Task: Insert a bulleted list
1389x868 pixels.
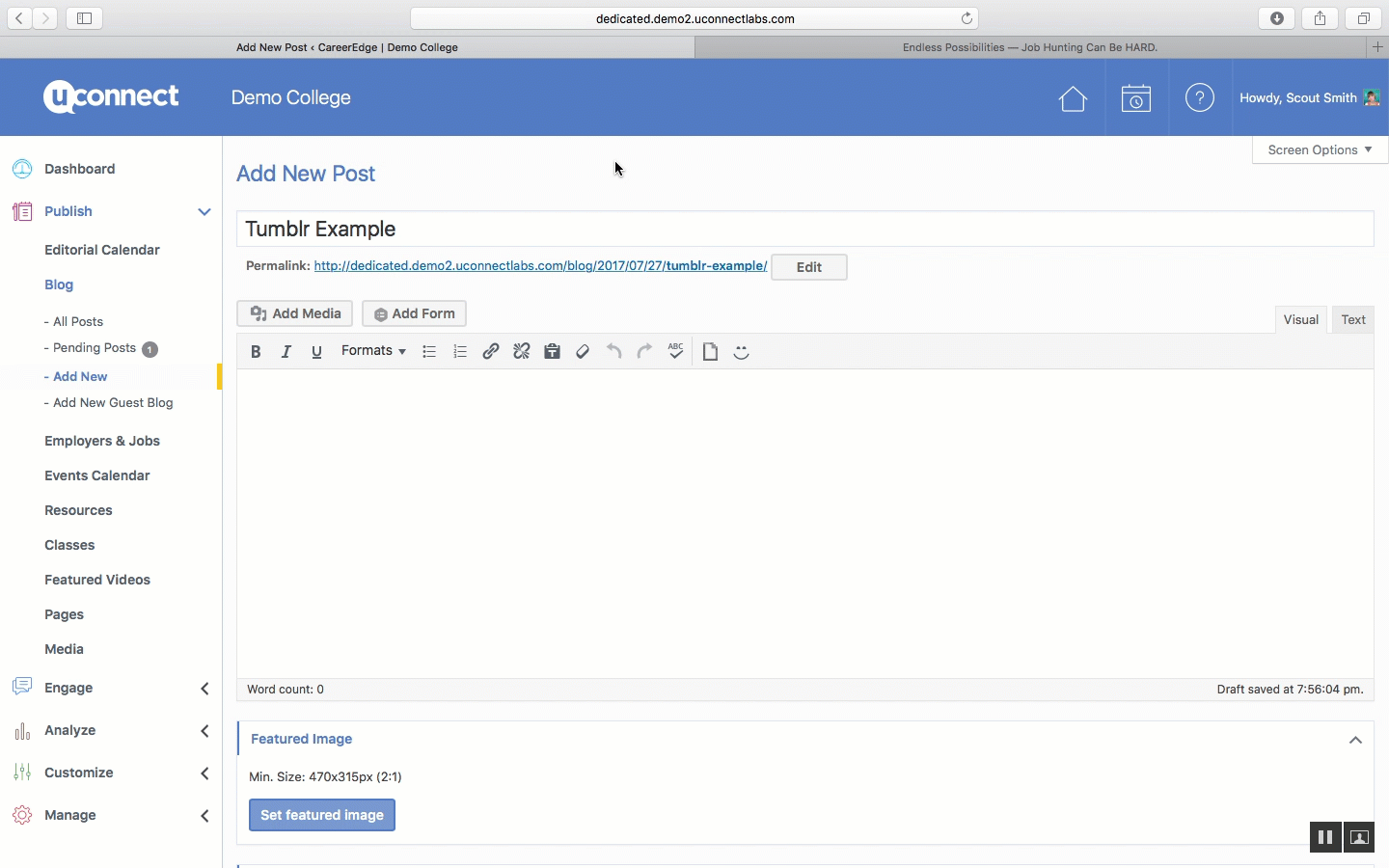Action: tap(429, 352)
